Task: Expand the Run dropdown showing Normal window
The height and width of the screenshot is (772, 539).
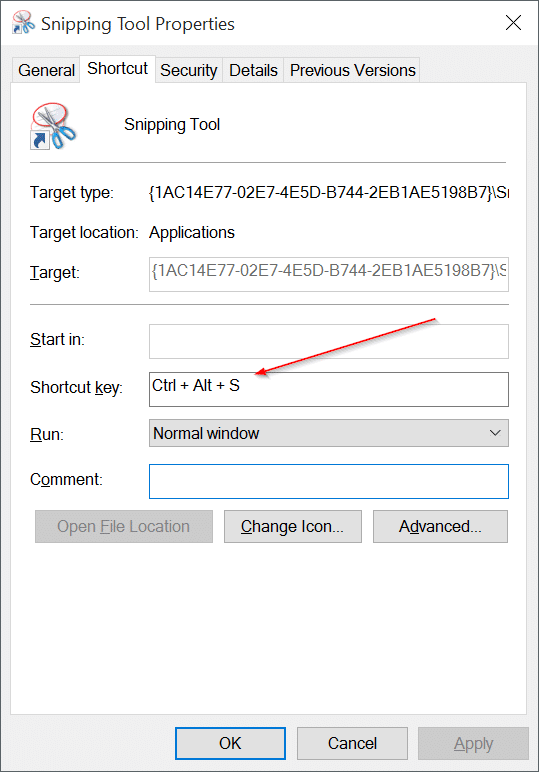Action: tap(329, 433)
